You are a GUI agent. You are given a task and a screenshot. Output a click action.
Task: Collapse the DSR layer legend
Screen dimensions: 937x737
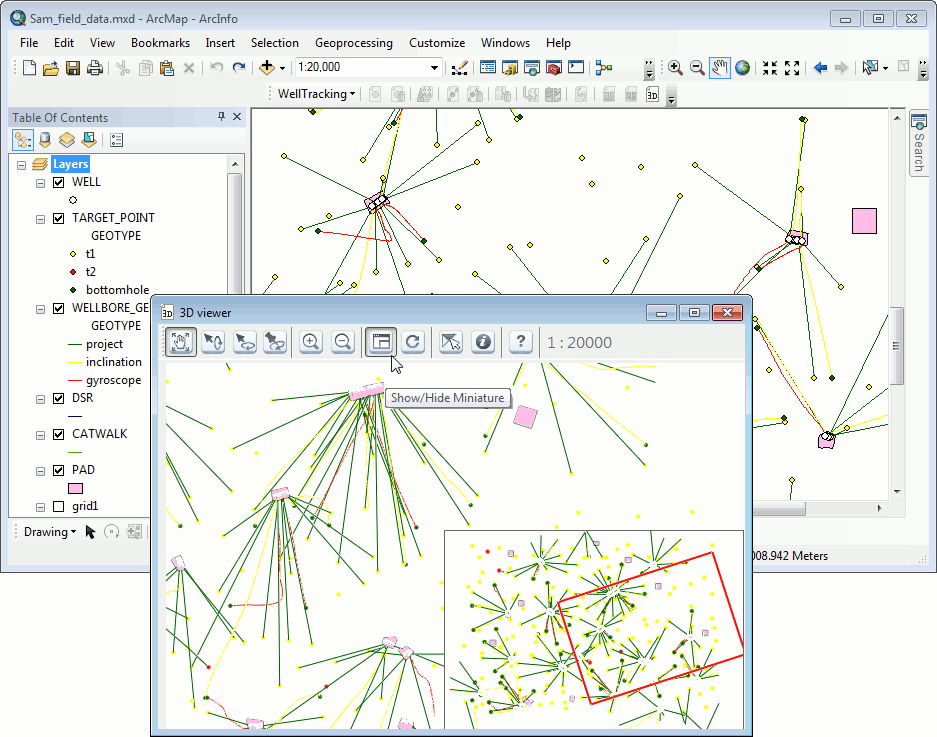[x=41, y=399]
